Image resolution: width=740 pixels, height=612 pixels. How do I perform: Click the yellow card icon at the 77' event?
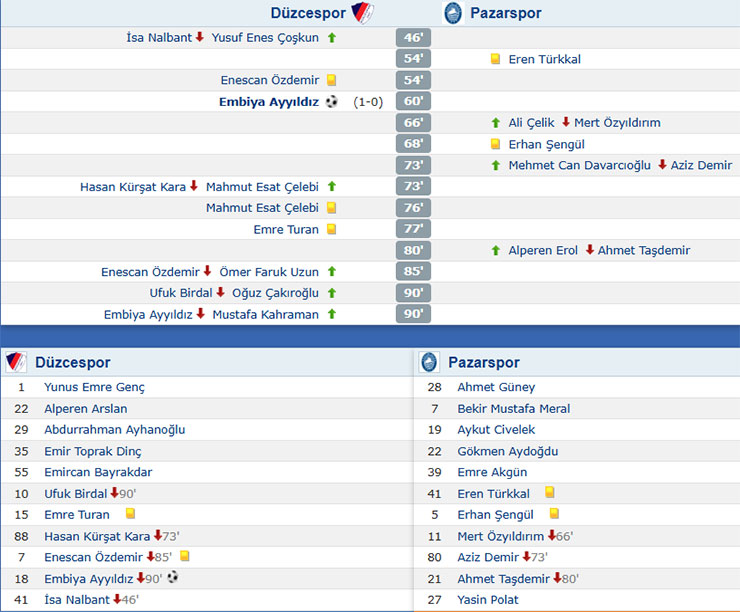pos(332,229)
